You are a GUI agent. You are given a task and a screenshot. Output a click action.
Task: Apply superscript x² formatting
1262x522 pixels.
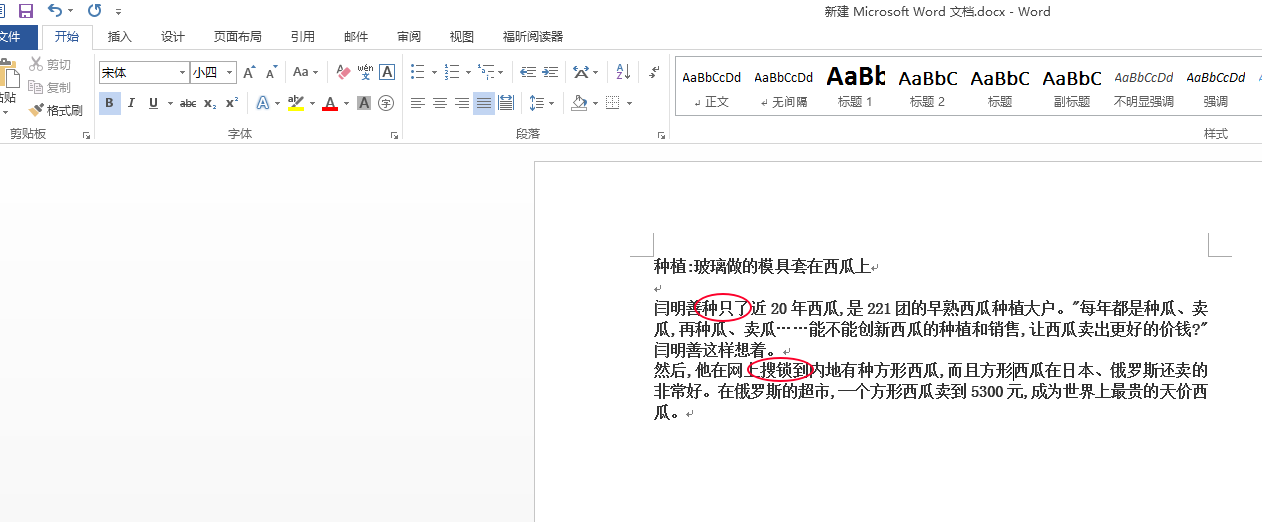point(231,103)
